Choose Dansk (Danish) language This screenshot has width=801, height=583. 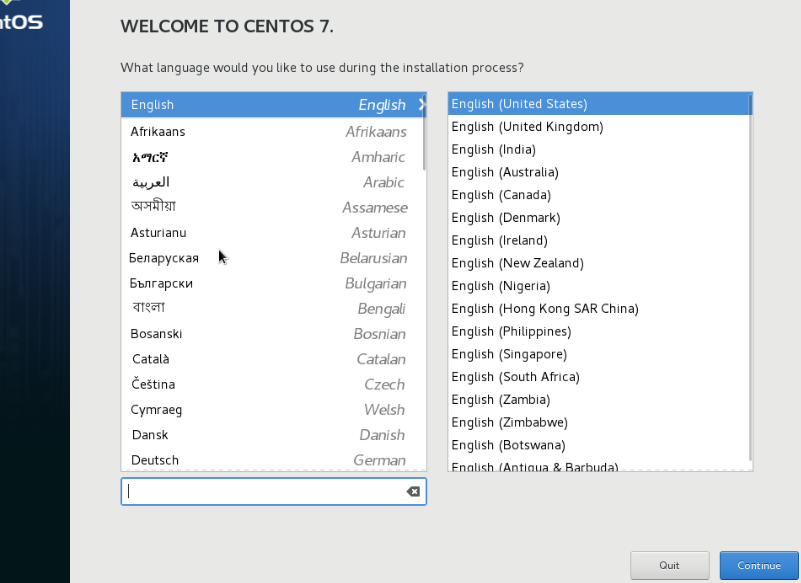(x=273, y=435)
